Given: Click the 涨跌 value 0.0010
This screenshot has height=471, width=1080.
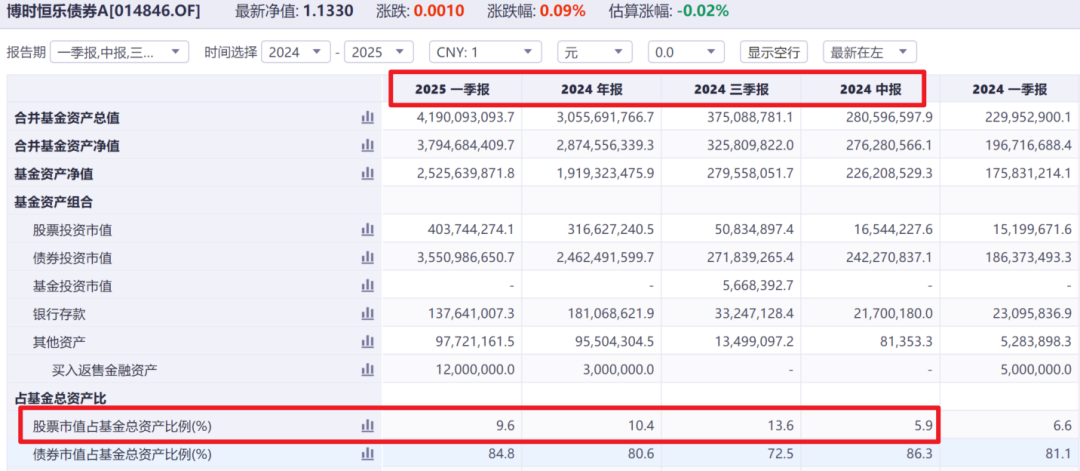Looking at the screenshot, I should click(439, 11).
